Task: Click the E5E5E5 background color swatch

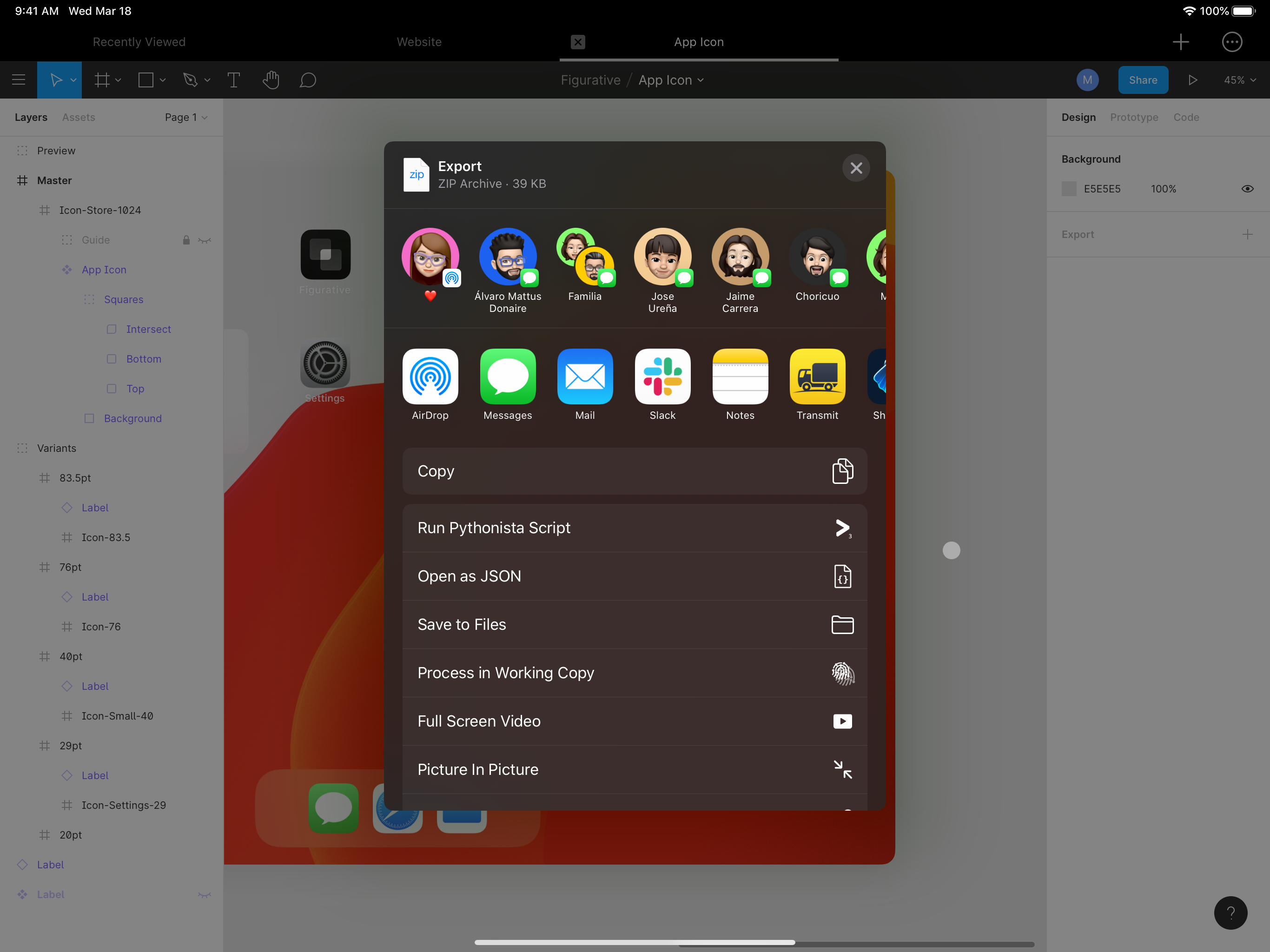Action: pyautogui.click(x=1069, y=189)
